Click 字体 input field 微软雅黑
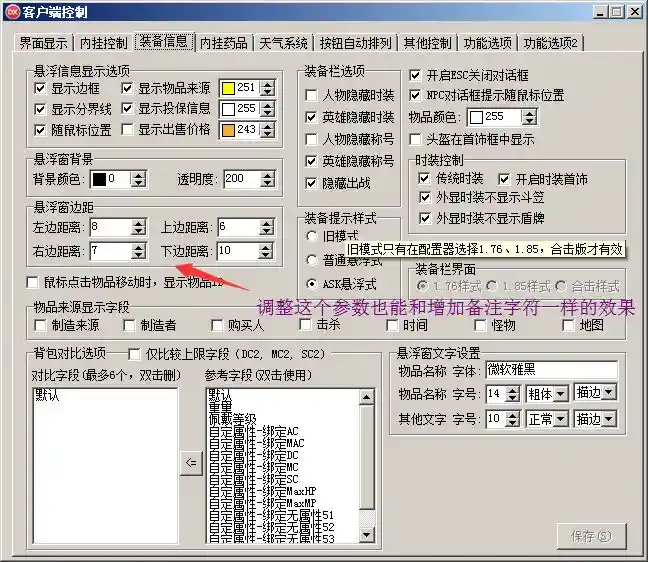This screenshot has height=562, width=648. [x=552, y=370]
